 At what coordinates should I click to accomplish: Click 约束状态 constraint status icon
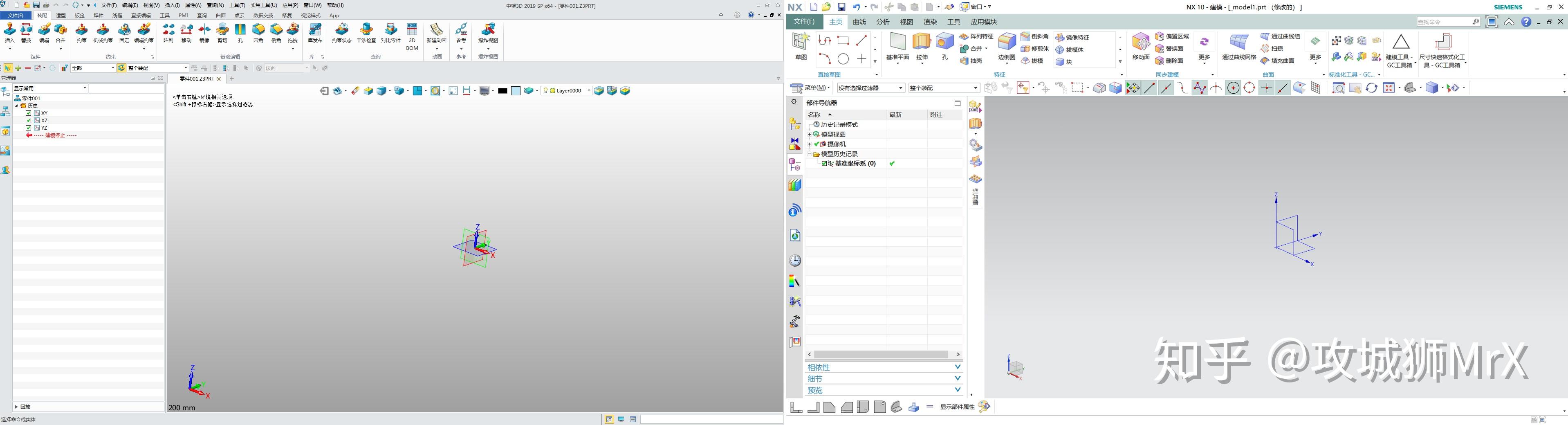click(x=342, y=33)
